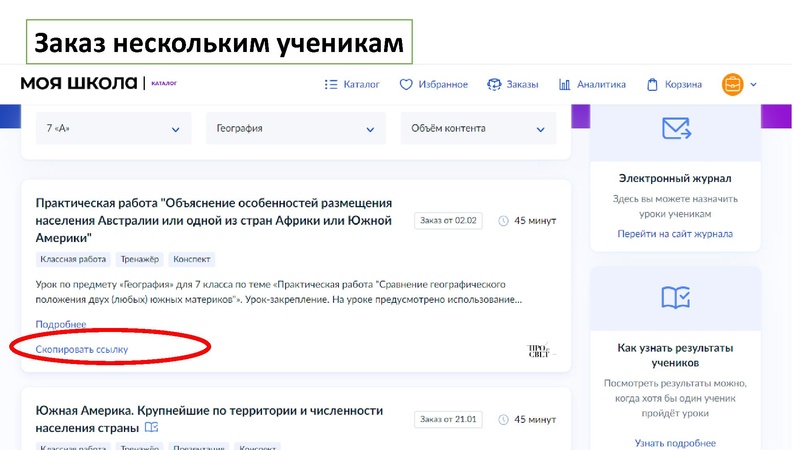Follow Перейти на сайт журнала link
Image resolution: width=800 pixels, height=450 pixels.
[x=675, y=234]
